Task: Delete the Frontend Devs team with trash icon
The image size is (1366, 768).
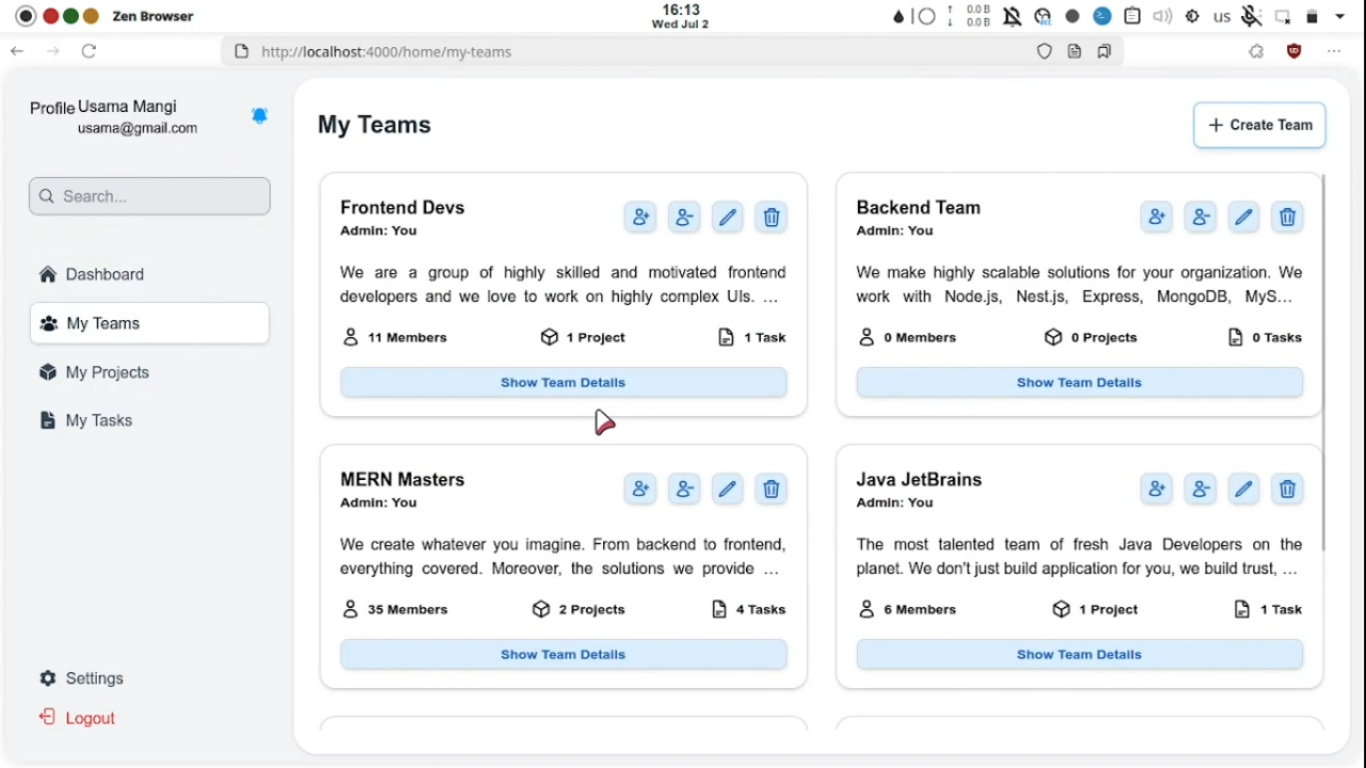Action: point(771,217)
